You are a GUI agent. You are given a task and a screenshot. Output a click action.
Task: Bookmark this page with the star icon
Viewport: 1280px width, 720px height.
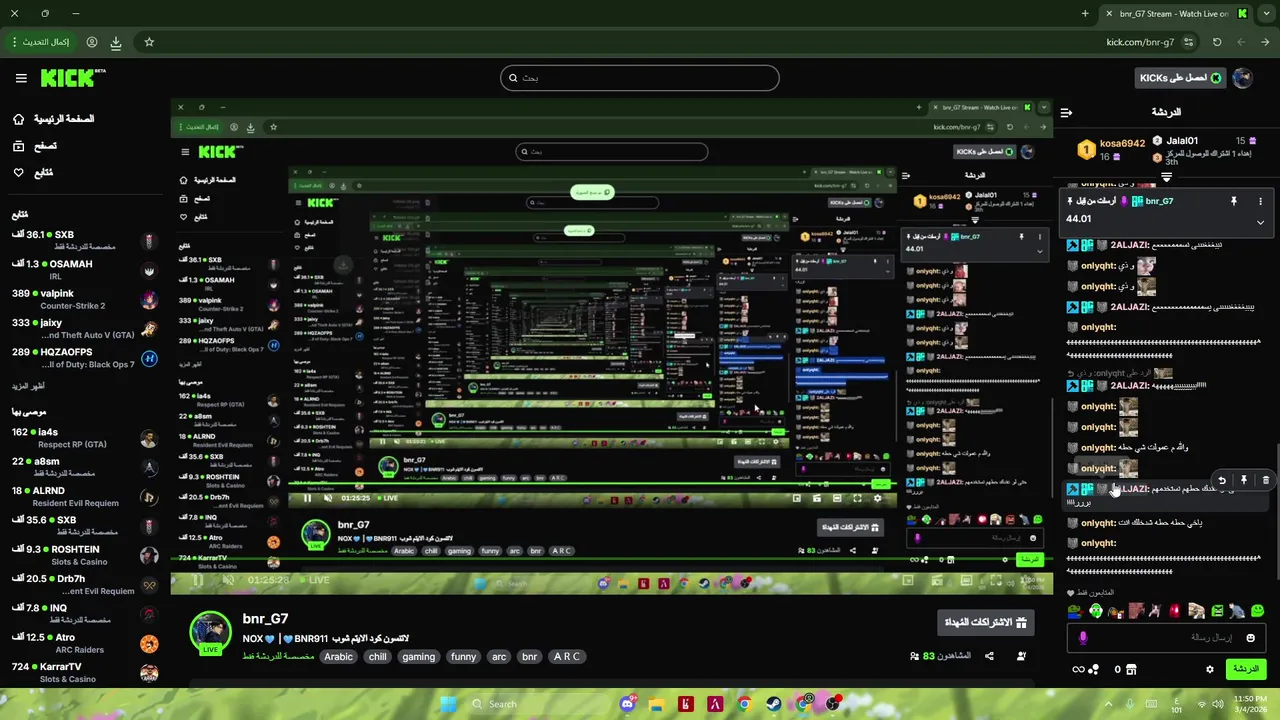(x=149, y=42)
